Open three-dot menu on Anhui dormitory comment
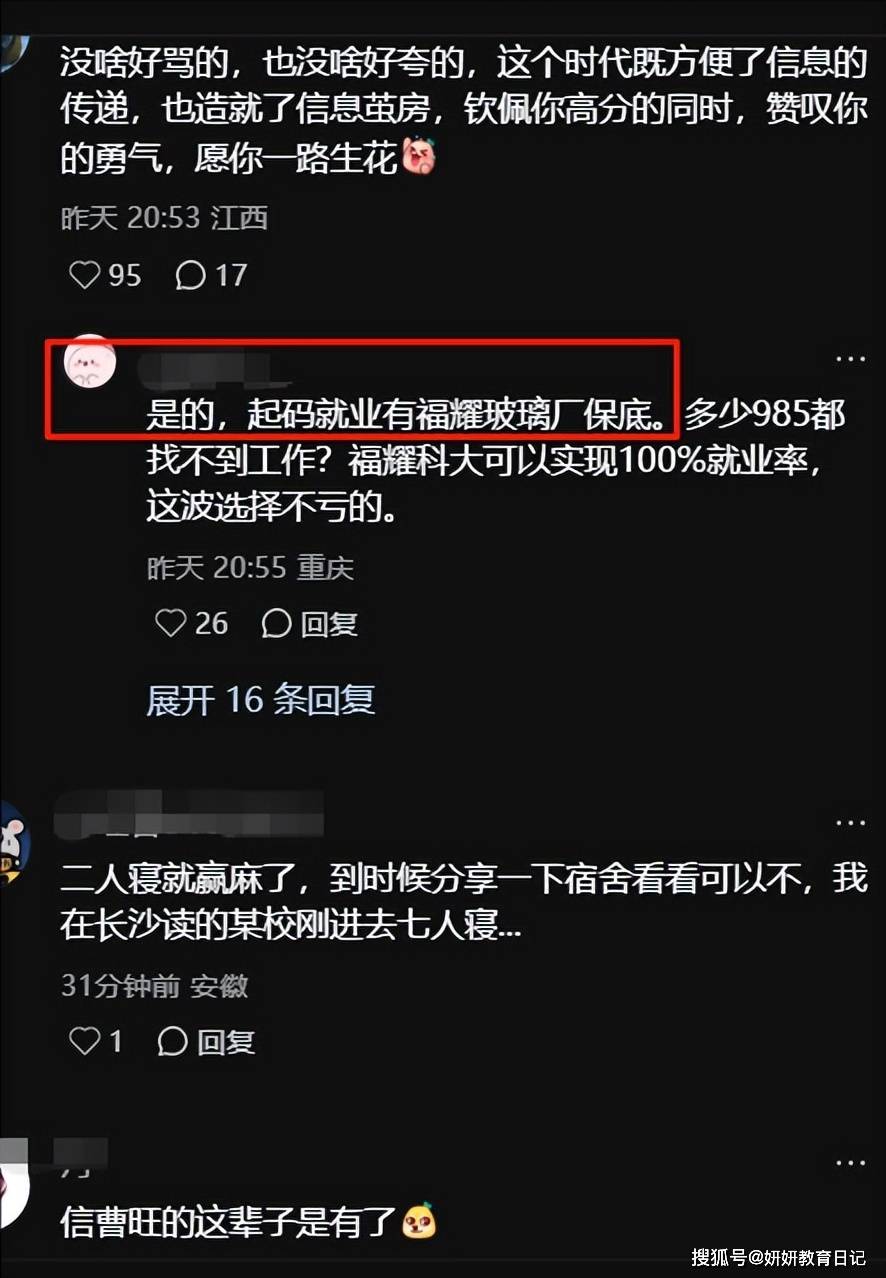The height and width of the screenshot is (1278, 886). 850,823
